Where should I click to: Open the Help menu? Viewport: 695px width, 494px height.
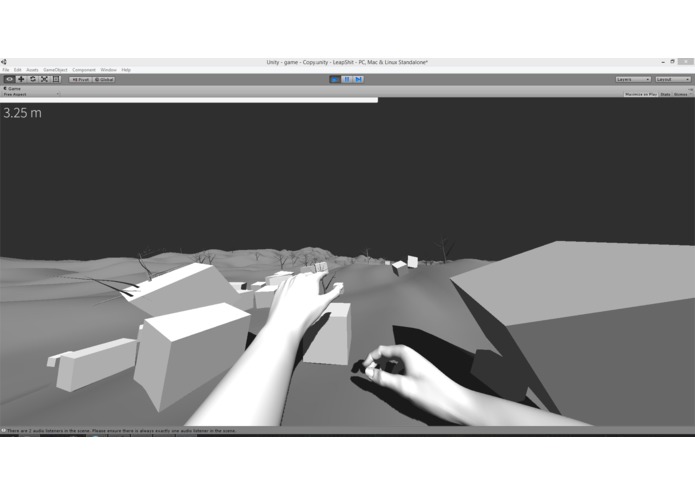126,70
